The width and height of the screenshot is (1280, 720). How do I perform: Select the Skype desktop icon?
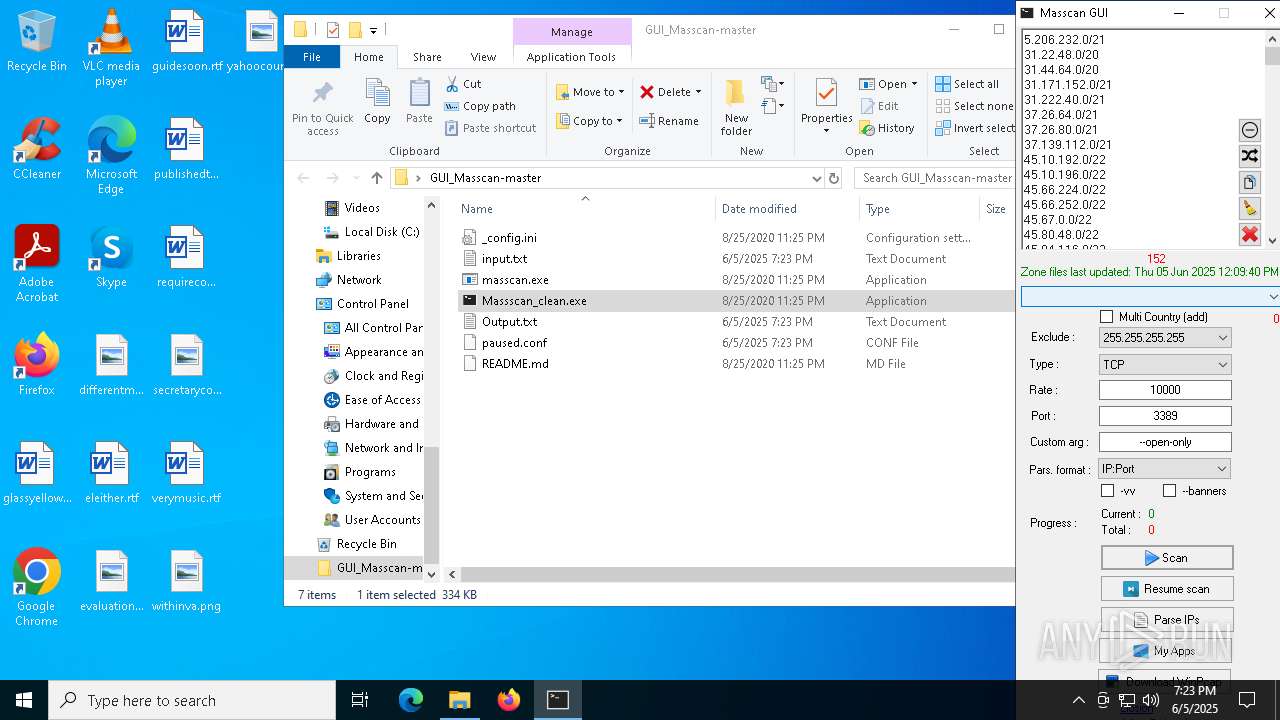pyautogui.click(x=111, y=257)
